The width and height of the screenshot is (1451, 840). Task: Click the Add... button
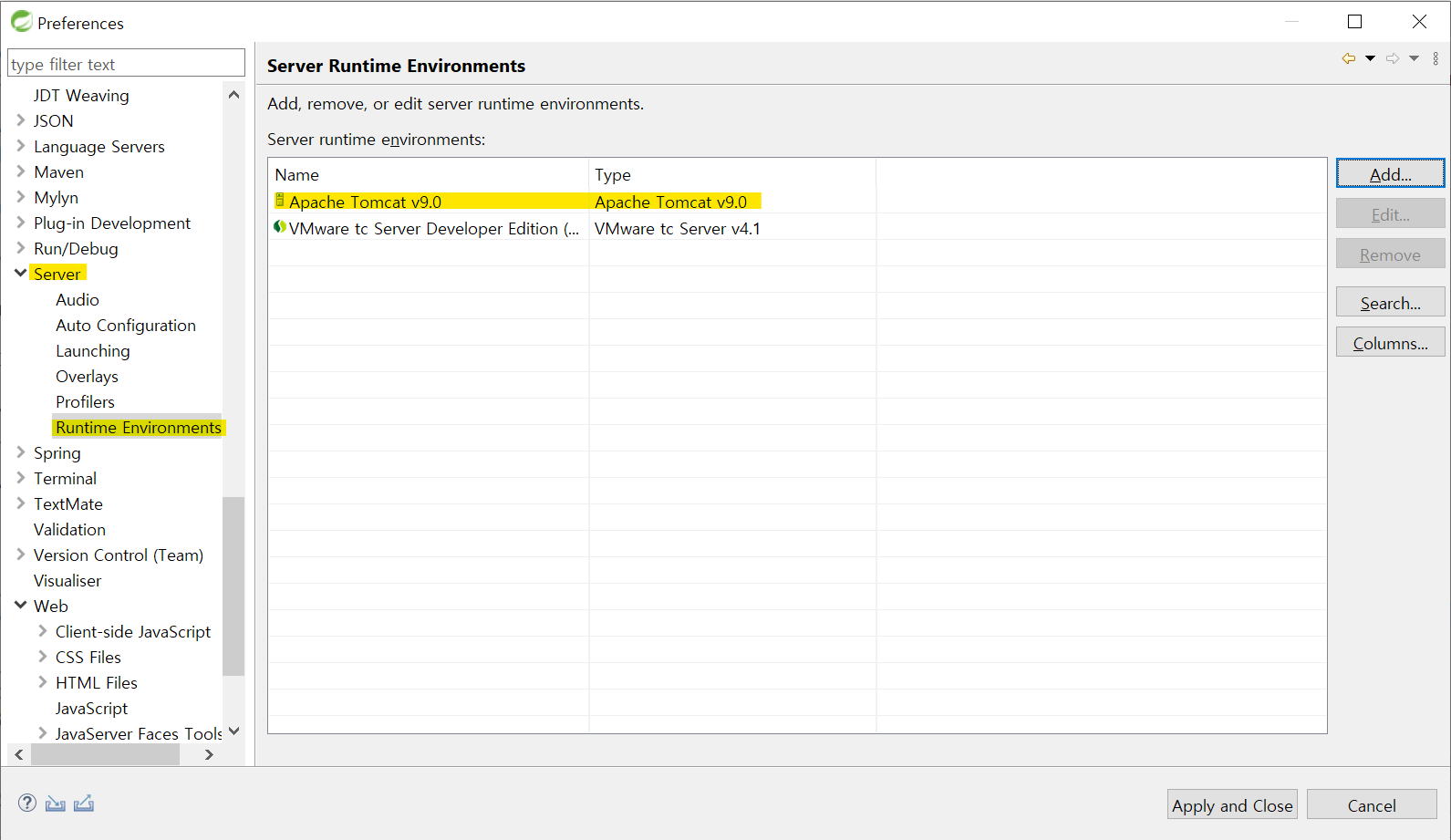pos(1390,173)
